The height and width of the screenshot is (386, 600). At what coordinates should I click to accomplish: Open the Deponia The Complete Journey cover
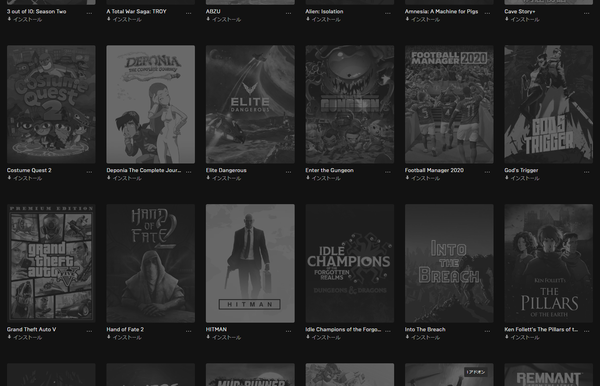point(151,104)
